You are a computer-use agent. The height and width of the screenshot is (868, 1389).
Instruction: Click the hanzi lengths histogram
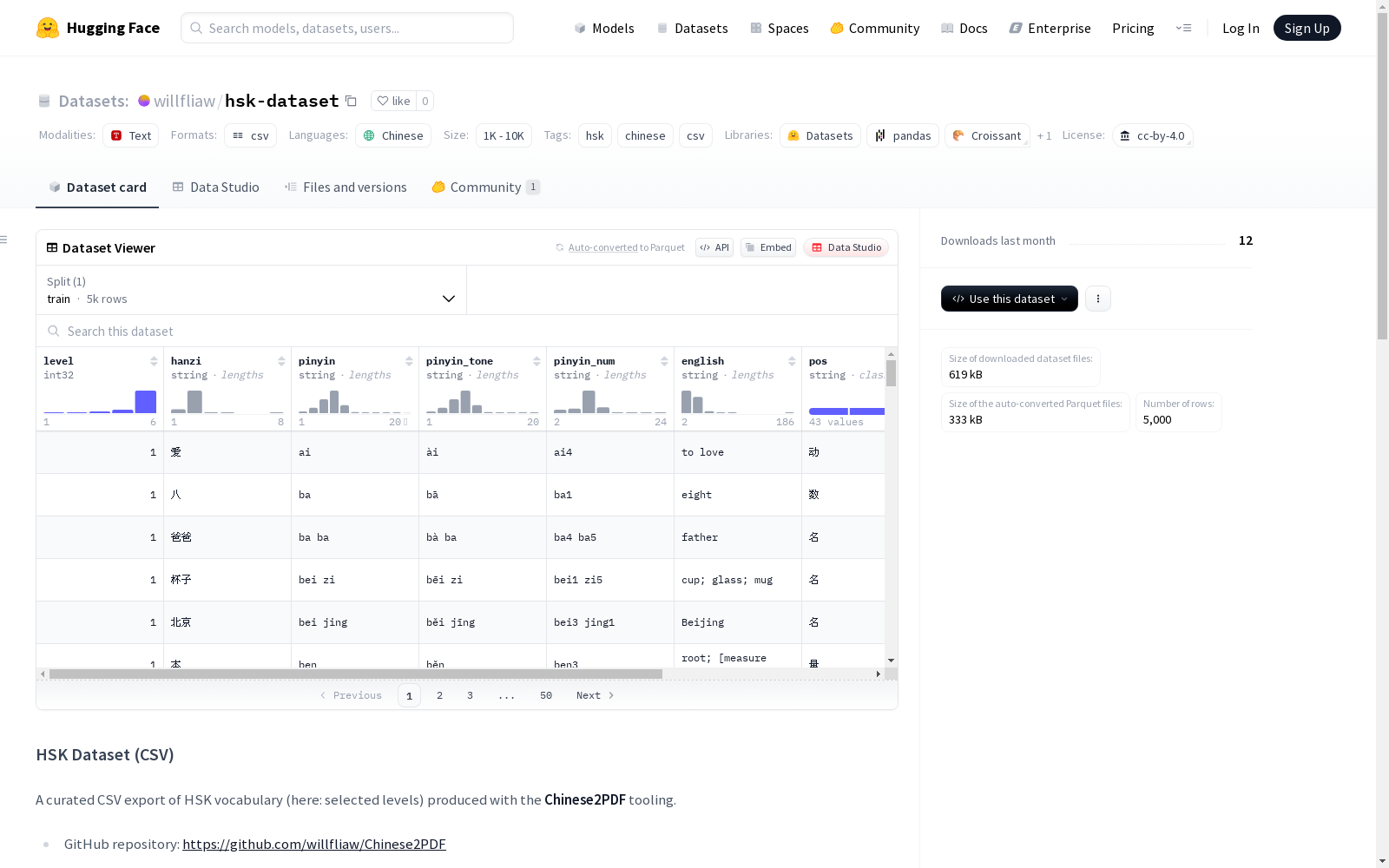(227, 402)
